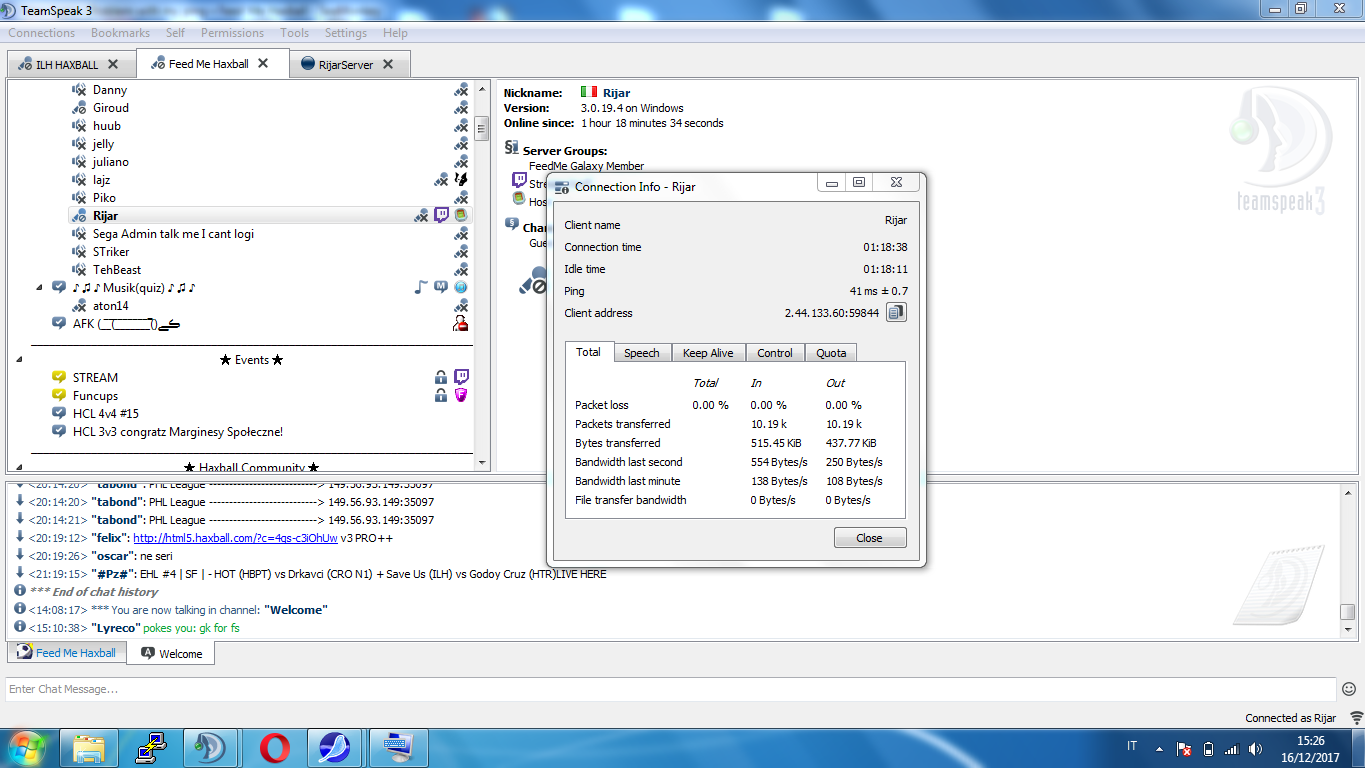The image size is (1365, 768).
Task: Close the ILH HAXBALL server tab
Action: (113, 64)
